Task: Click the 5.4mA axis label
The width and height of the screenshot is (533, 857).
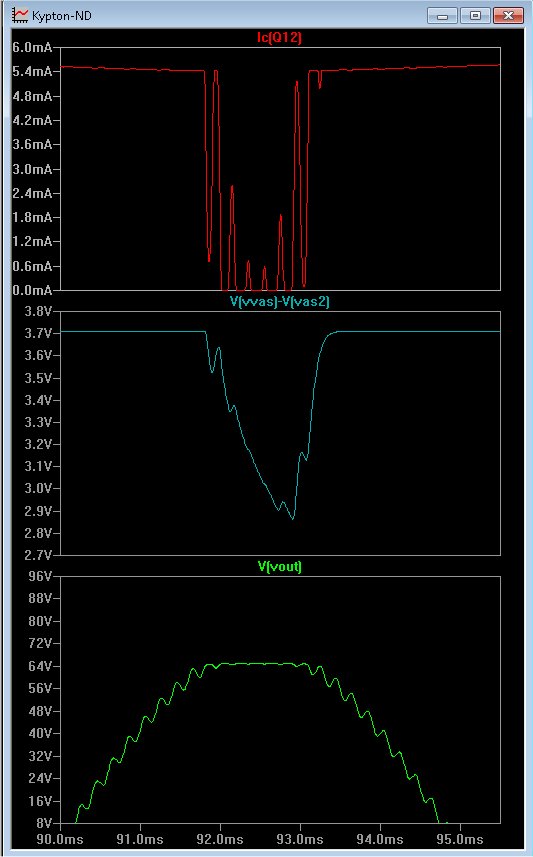Action: [32, 72]
